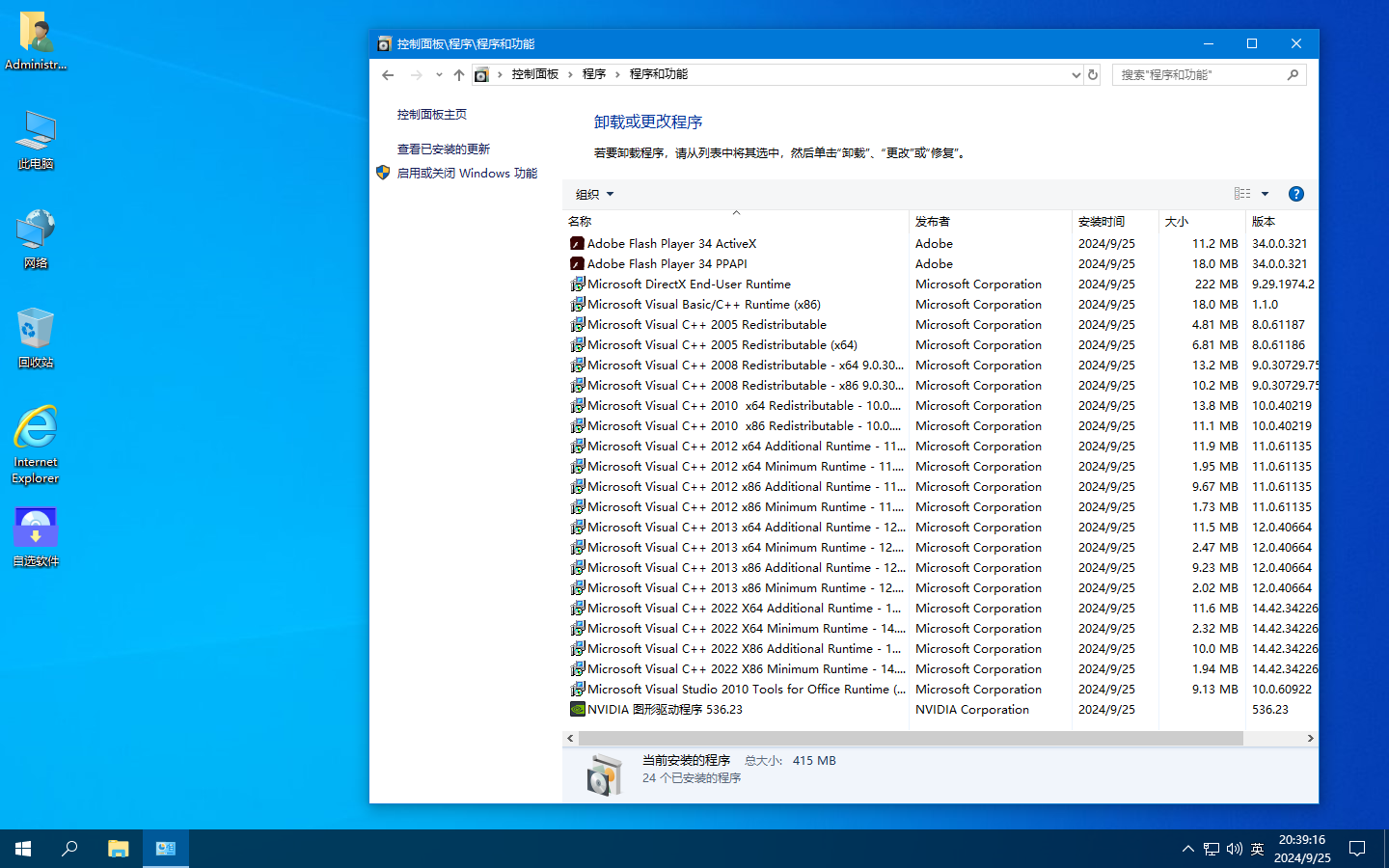Select Visual Studio 2010 Tools for Office Runtime

coord(940,690)
